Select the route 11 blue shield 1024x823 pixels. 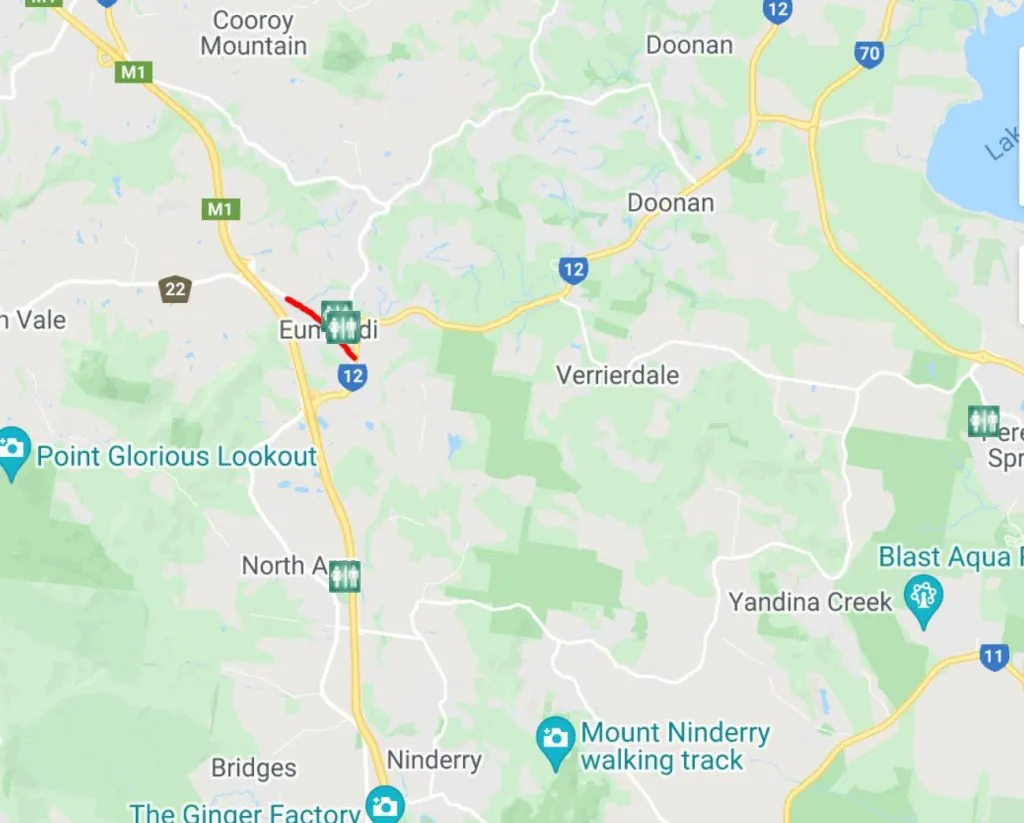(x=993, y=656)
